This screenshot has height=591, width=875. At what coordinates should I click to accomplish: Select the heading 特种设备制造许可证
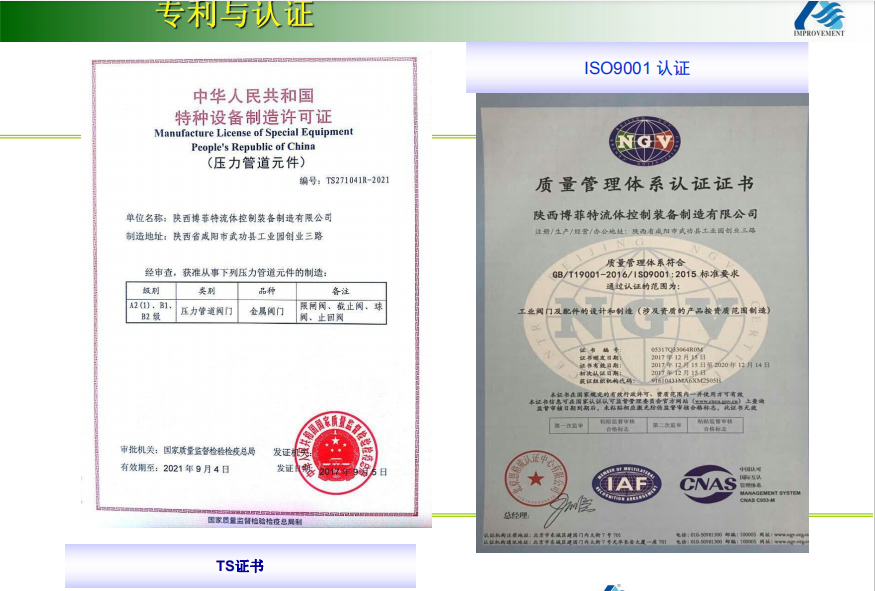point(253,117)
